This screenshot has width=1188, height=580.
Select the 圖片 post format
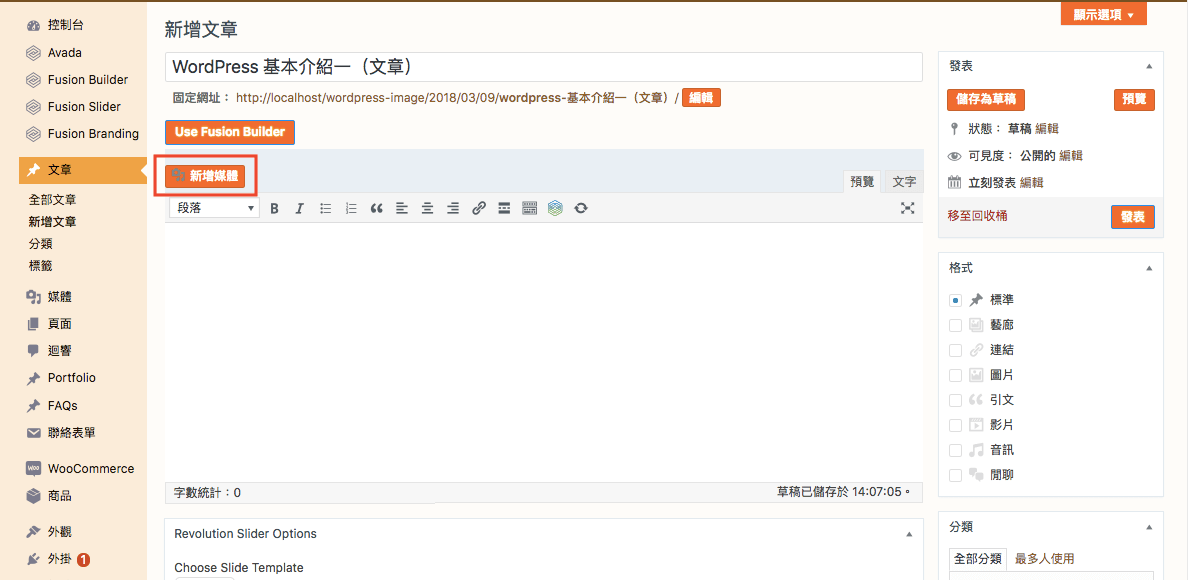(x=955, y=375)
